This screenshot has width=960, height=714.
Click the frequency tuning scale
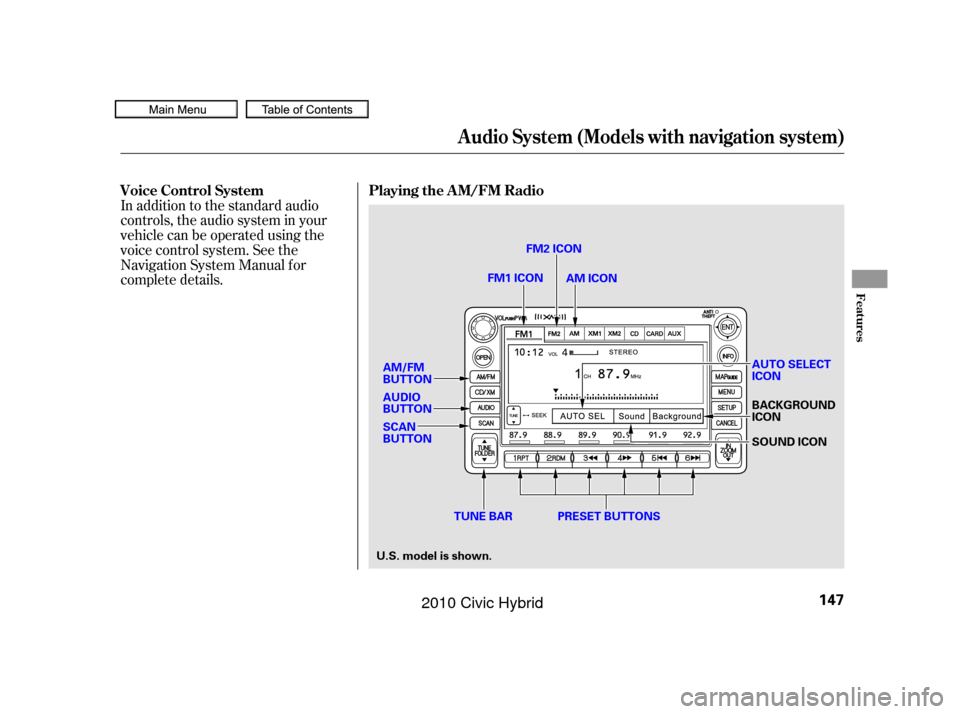[x=606, y=396]
